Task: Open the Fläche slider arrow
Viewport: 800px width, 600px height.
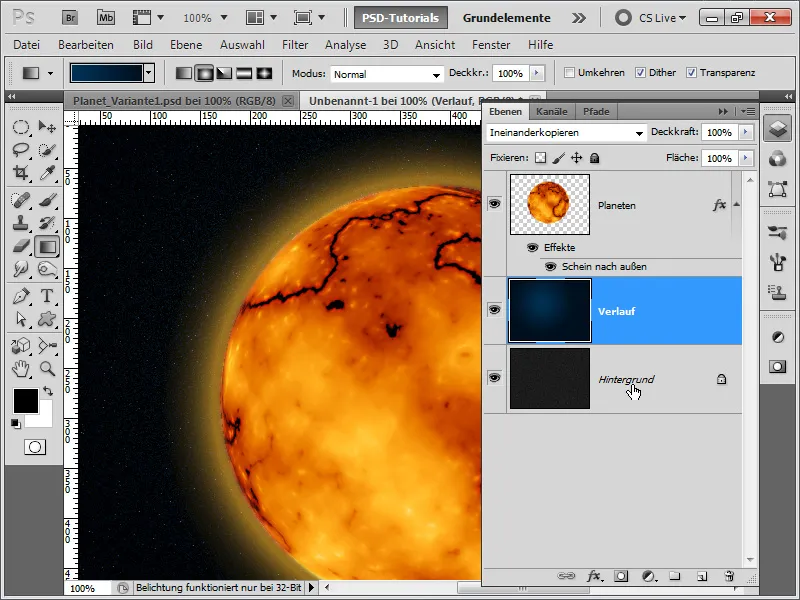Action: (x=745, y=158)
